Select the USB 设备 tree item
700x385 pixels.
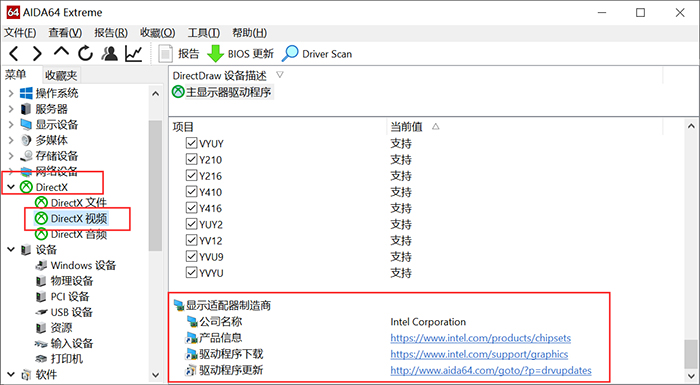pyautogui.click(x=64, y=312)
